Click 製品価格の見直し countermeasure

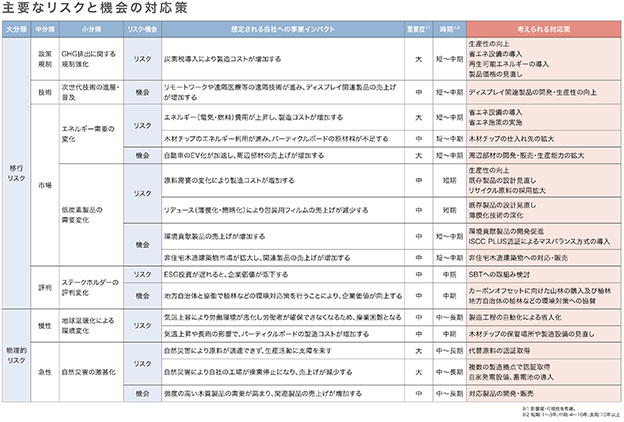(x=495, y=74)
